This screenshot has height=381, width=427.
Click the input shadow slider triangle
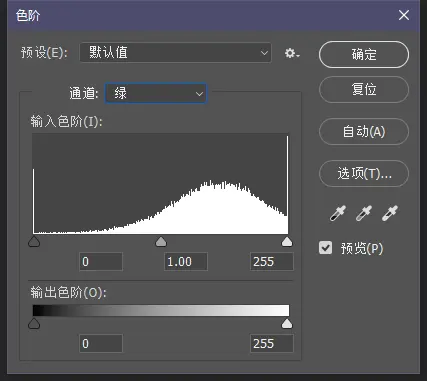(x=34, y=242)
